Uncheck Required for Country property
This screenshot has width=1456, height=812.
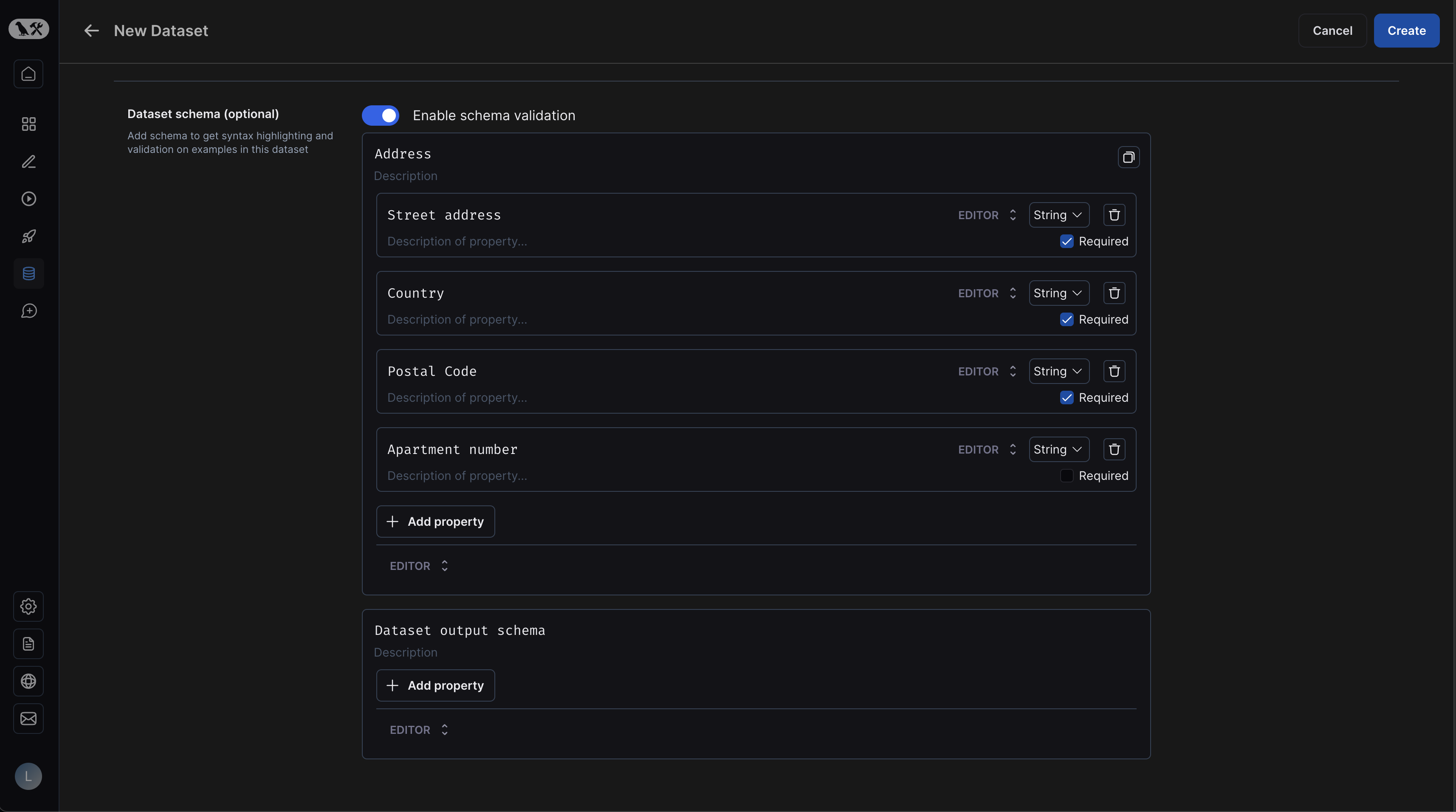[1067, 320]
